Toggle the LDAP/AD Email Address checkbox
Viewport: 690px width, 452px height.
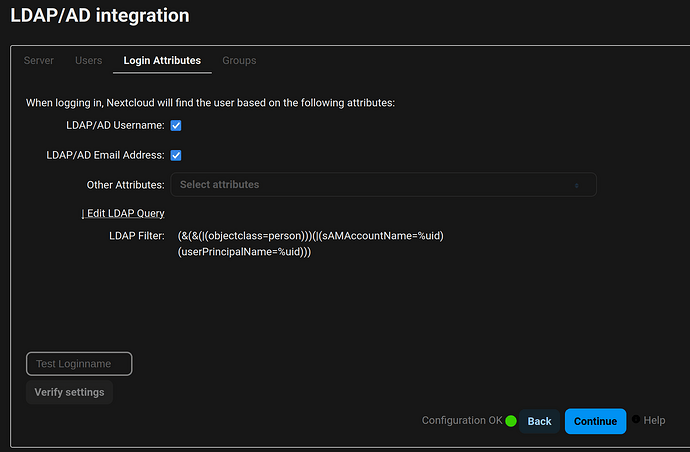pyautogui.click(x=176, y=155)
